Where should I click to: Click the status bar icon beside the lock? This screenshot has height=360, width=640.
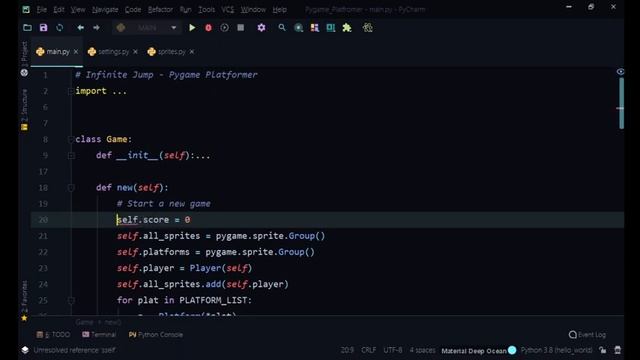[618, 350]
